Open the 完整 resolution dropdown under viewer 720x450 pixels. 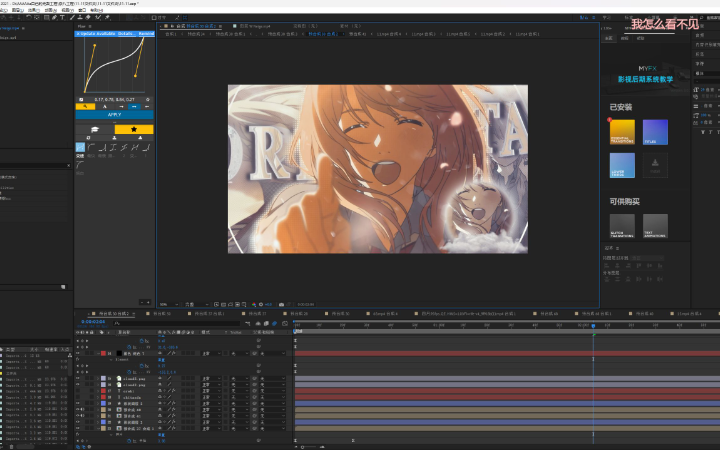pos(197,304)
